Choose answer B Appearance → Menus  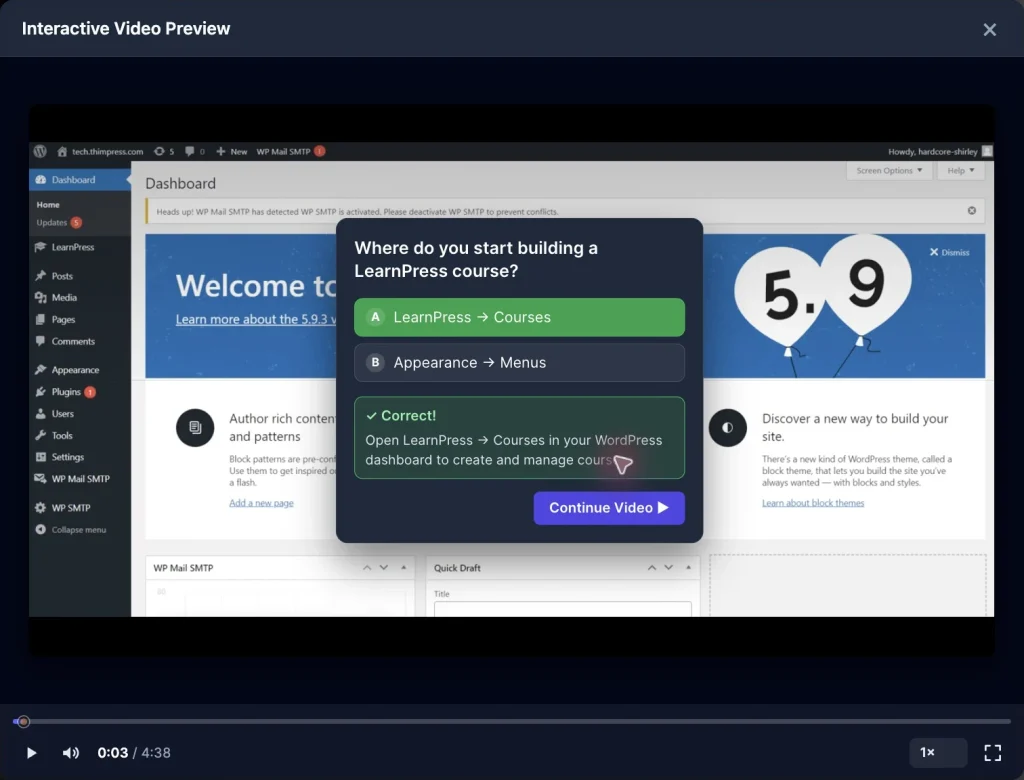click(519, 363)
